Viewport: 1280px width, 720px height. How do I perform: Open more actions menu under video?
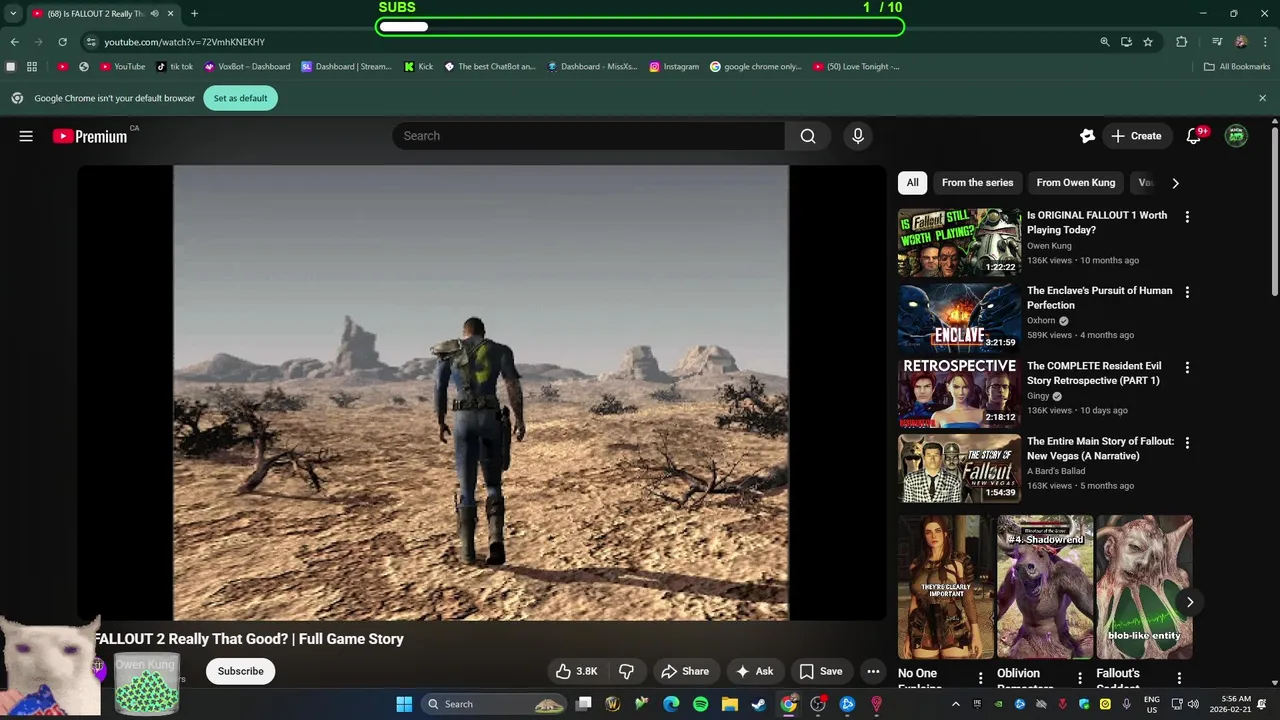click(873, 671)
